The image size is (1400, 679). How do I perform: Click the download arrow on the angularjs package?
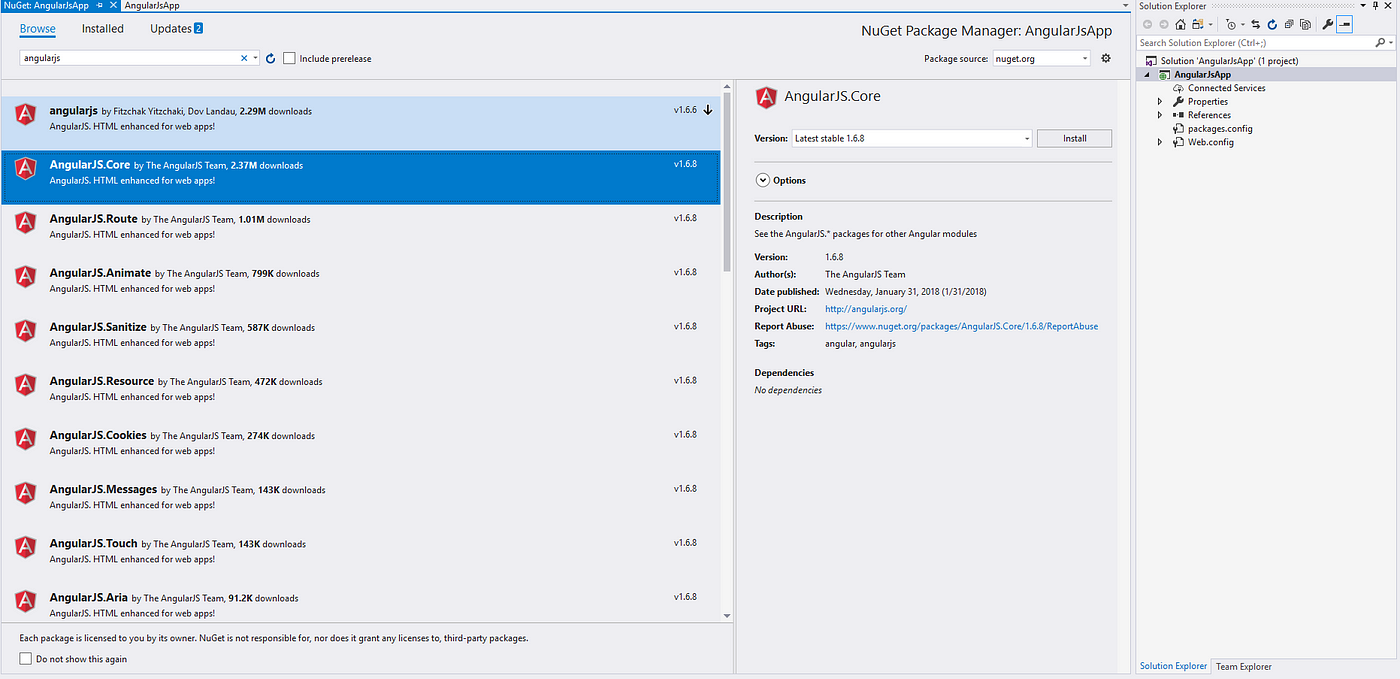708,110
